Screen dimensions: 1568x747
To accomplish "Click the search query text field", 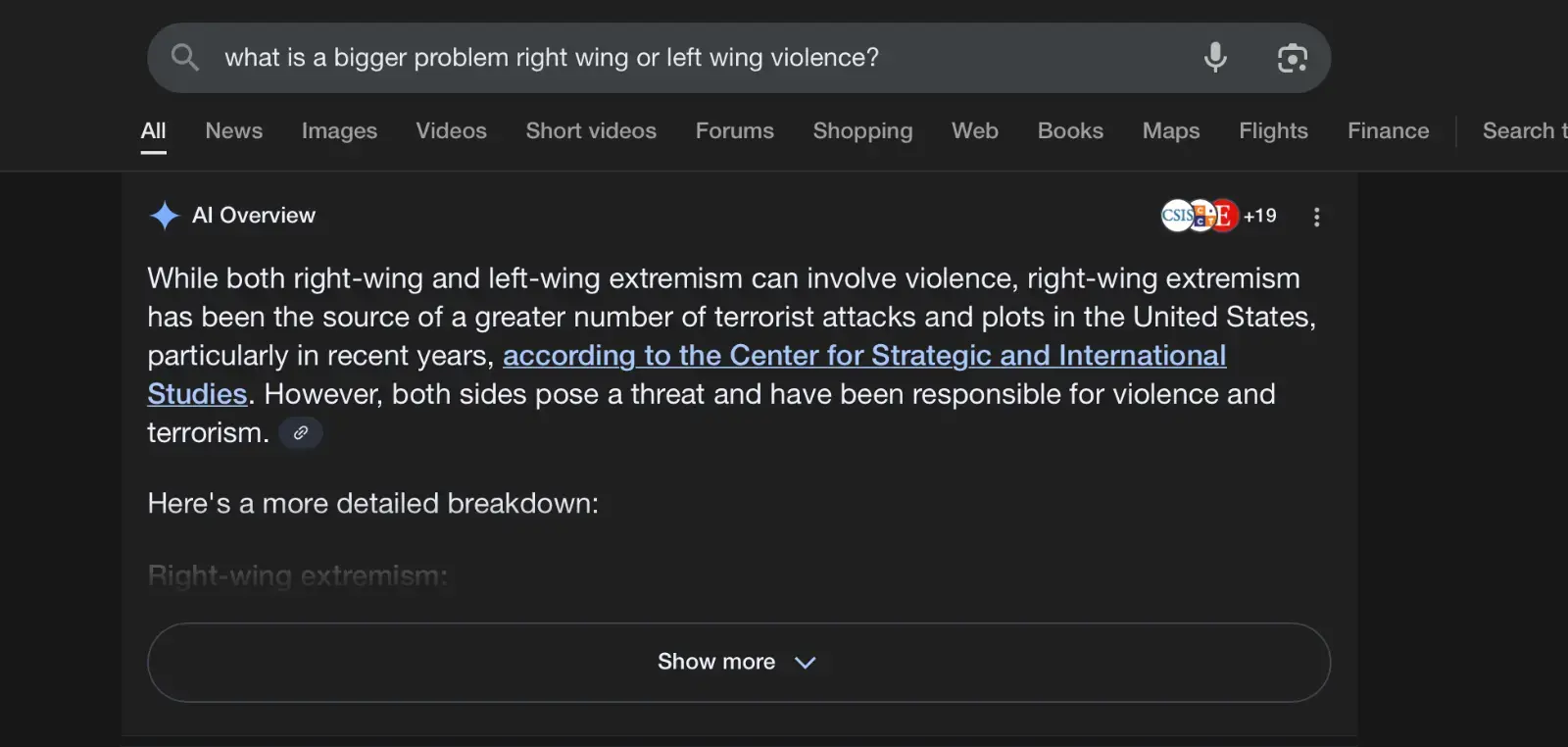I will [686, 58].
